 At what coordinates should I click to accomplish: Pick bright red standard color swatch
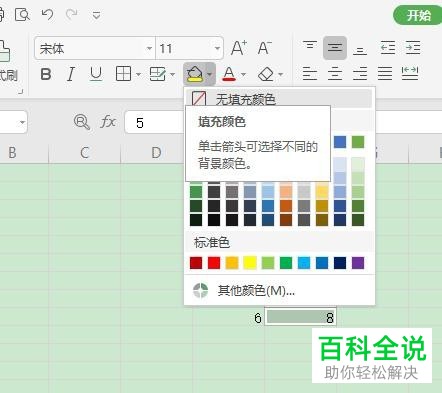pyautogui.click(x=214, y=263)
